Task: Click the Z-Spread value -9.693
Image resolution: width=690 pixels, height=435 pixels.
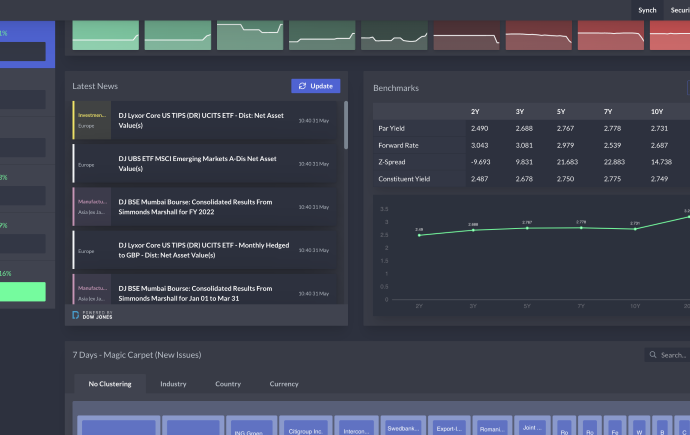Action: pyautogui.click(x=480, y=162)
